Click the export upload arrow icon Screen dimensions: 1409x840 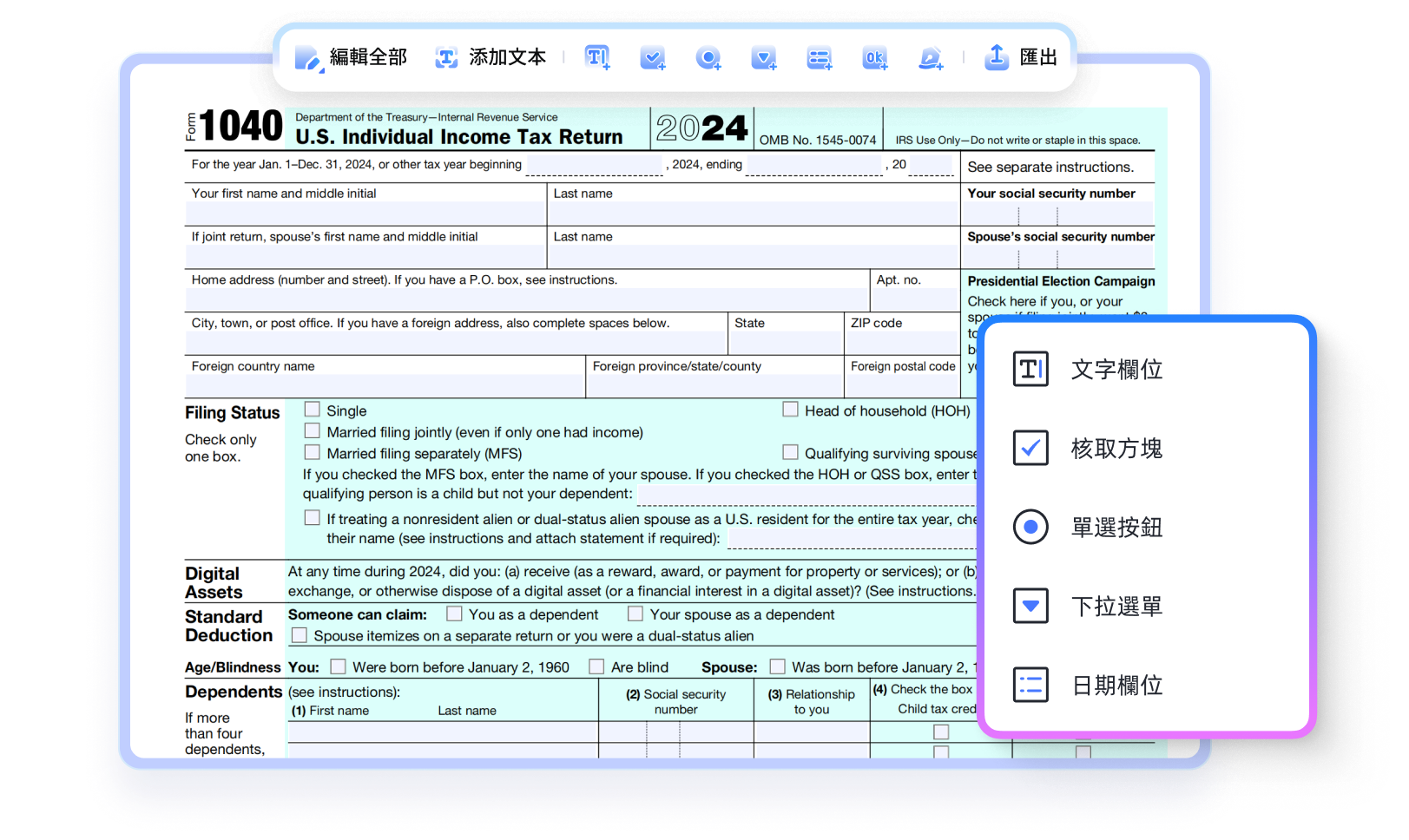pos(997,56)
